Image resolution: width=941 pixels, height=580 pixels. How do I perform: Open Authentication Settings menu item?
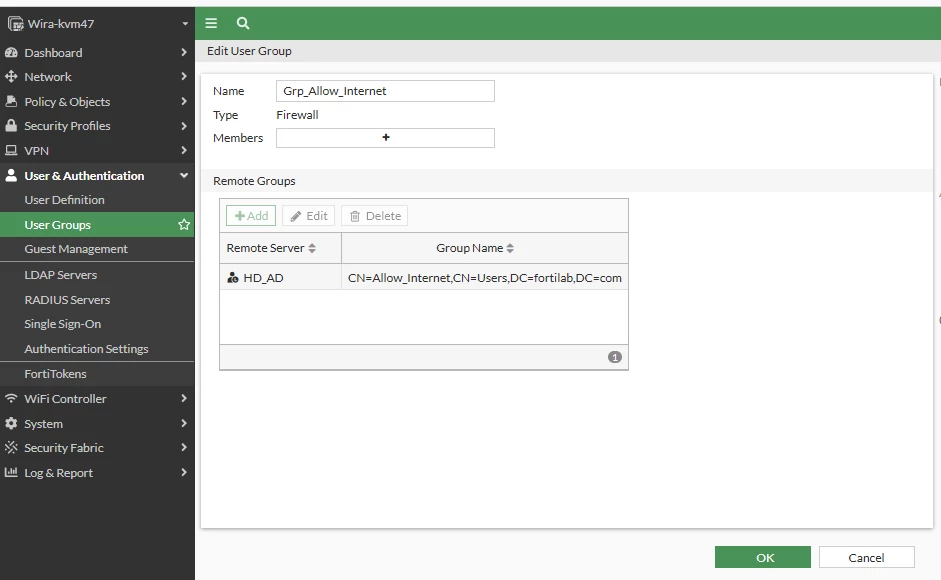pos(97,349)
